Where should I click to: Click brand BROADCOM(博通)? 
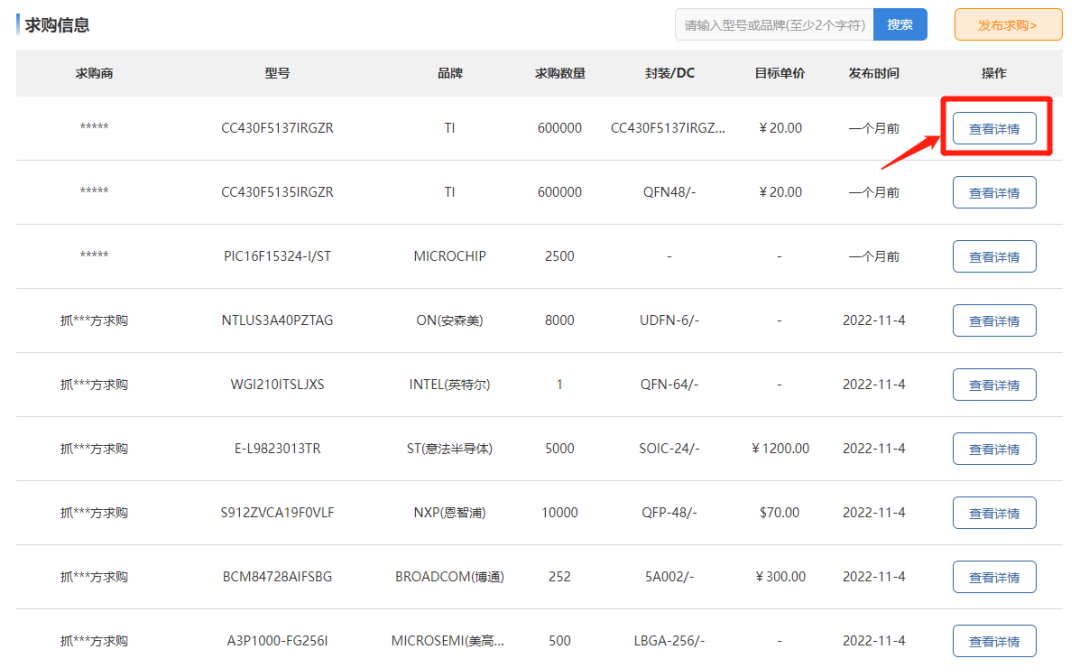[450, 576]
